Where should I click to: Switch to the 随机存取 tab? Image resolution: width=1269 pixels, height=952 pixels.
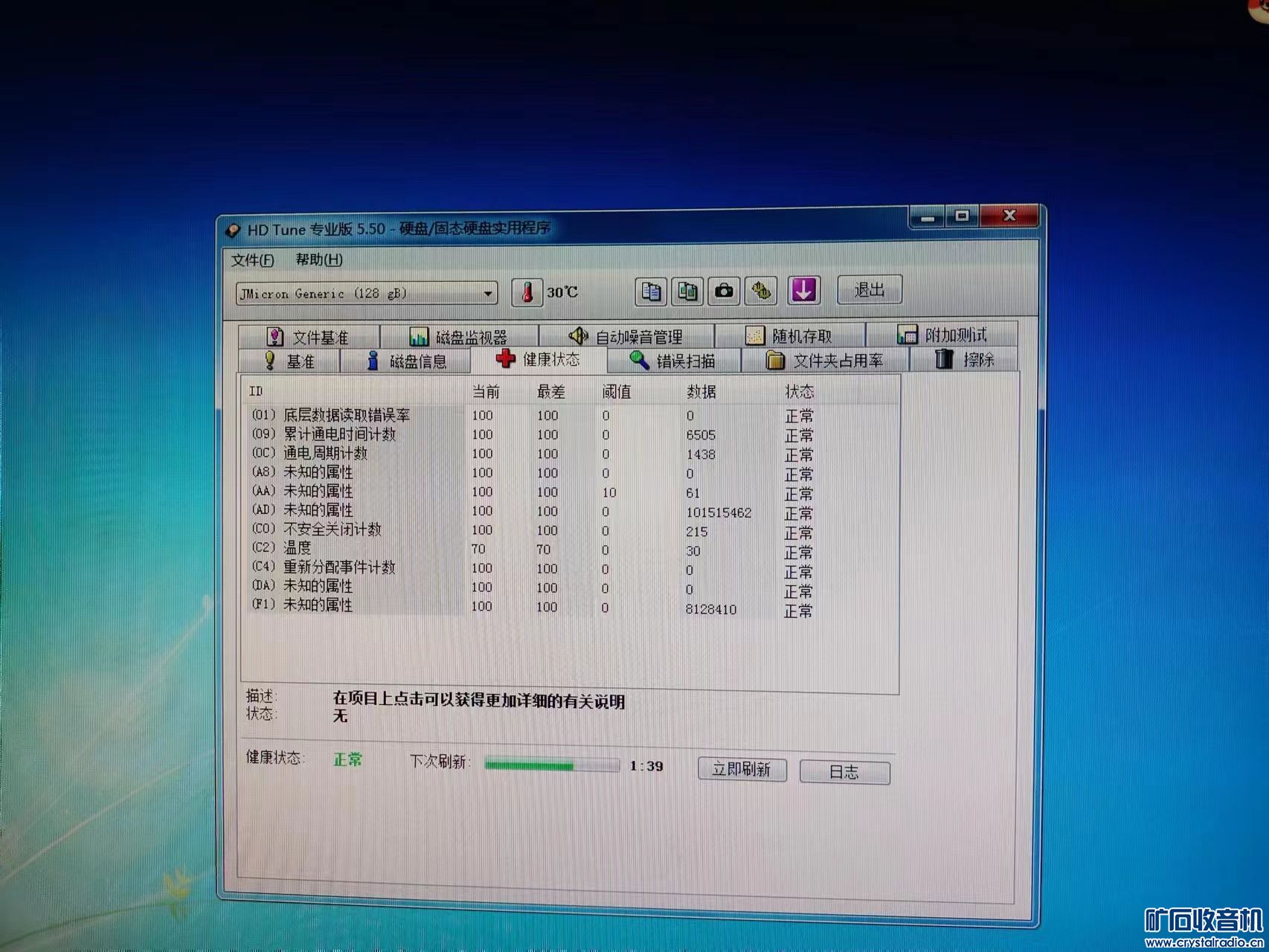coord(789,335)
